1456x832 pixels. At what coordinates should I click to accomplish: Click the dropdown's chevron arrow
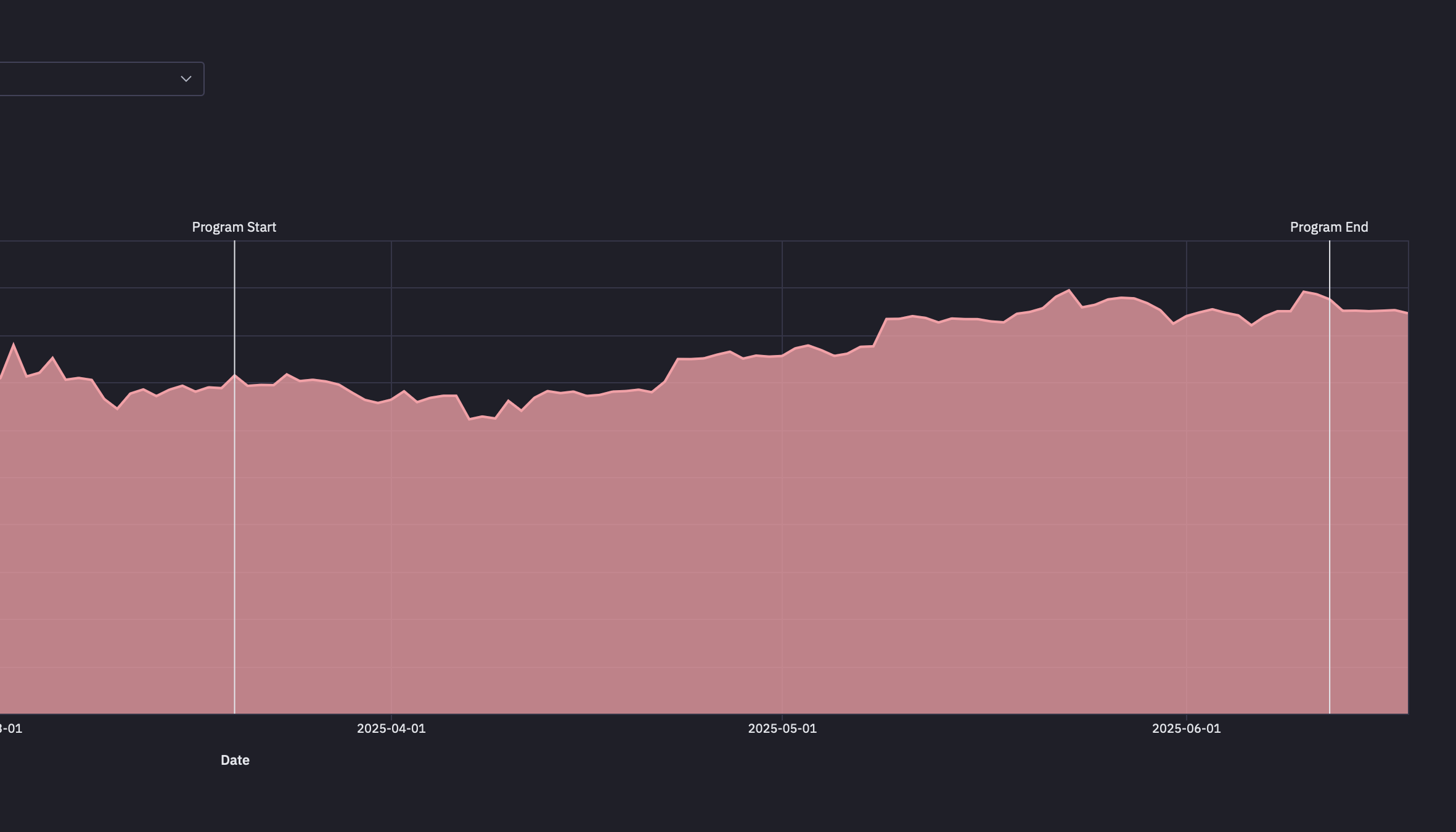185,79
